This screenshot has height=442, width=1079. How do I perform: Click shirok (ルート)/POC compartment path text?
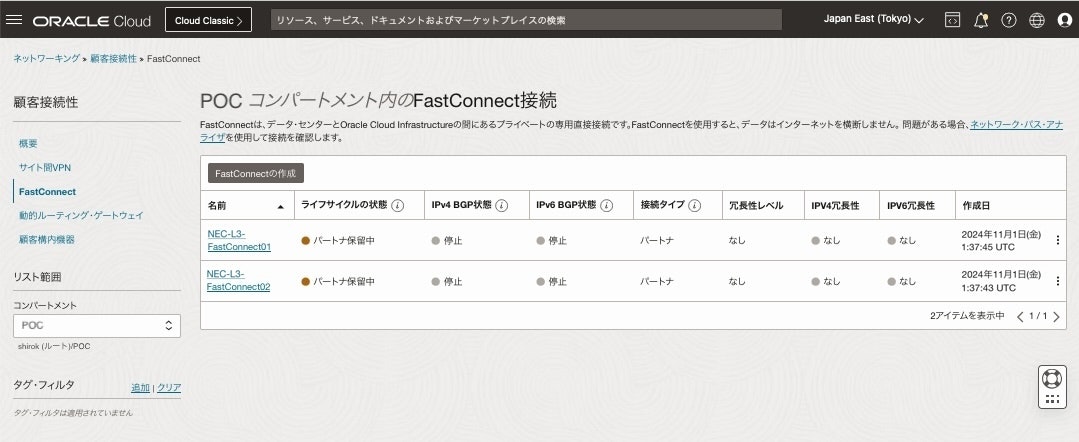(54, 346)
